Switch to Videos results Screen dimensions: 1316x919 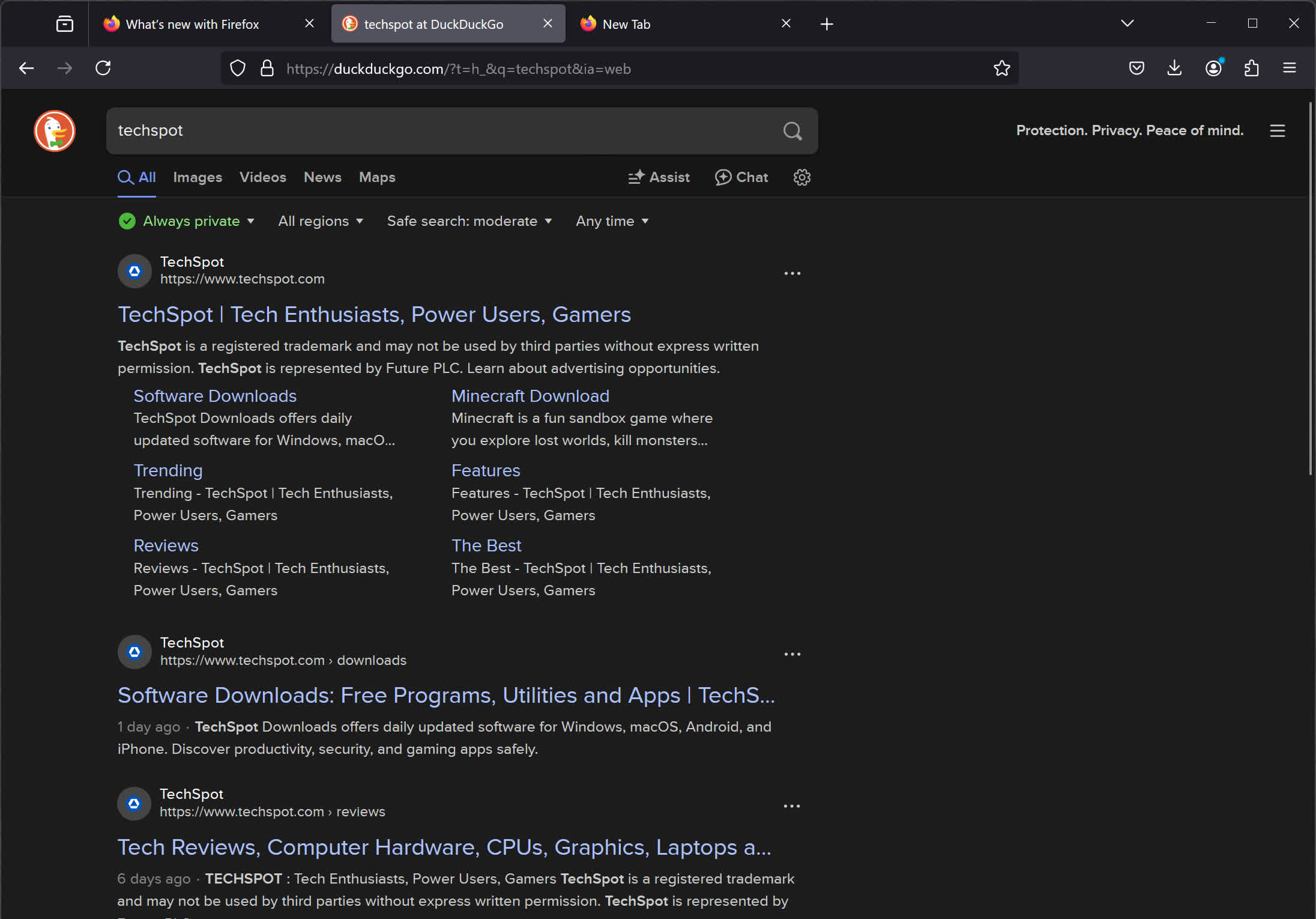[263, 177]
